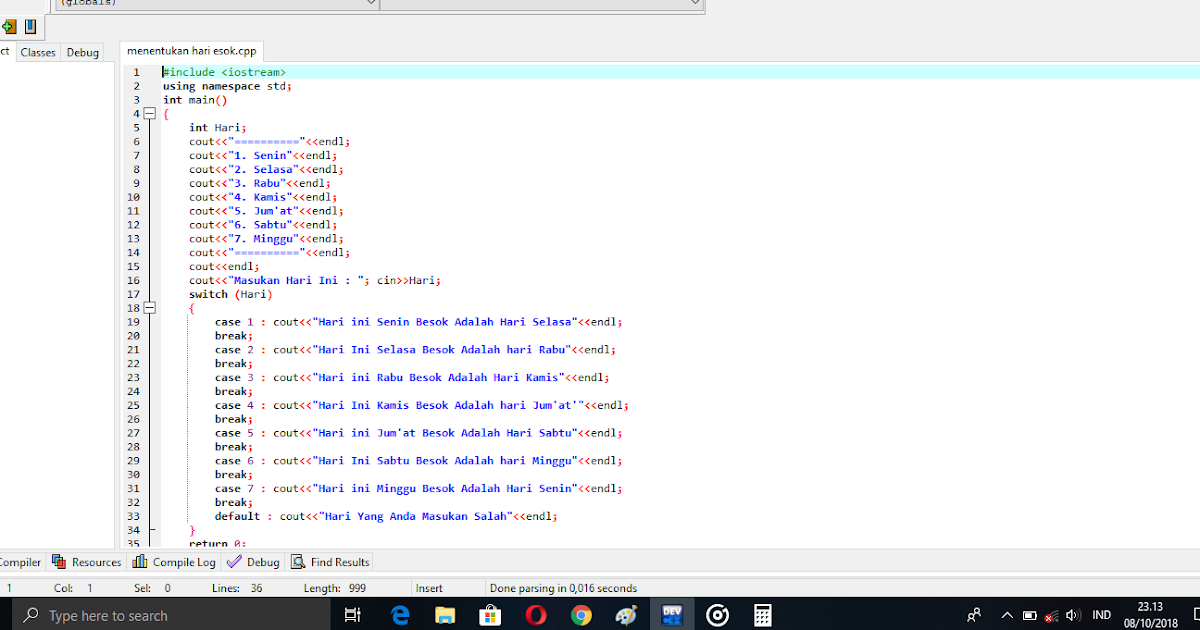Image resolution: width=1200 pixels, height=630 pixels.
Task: Switch to the Debug tab in left panel
Action: [82, 52]
